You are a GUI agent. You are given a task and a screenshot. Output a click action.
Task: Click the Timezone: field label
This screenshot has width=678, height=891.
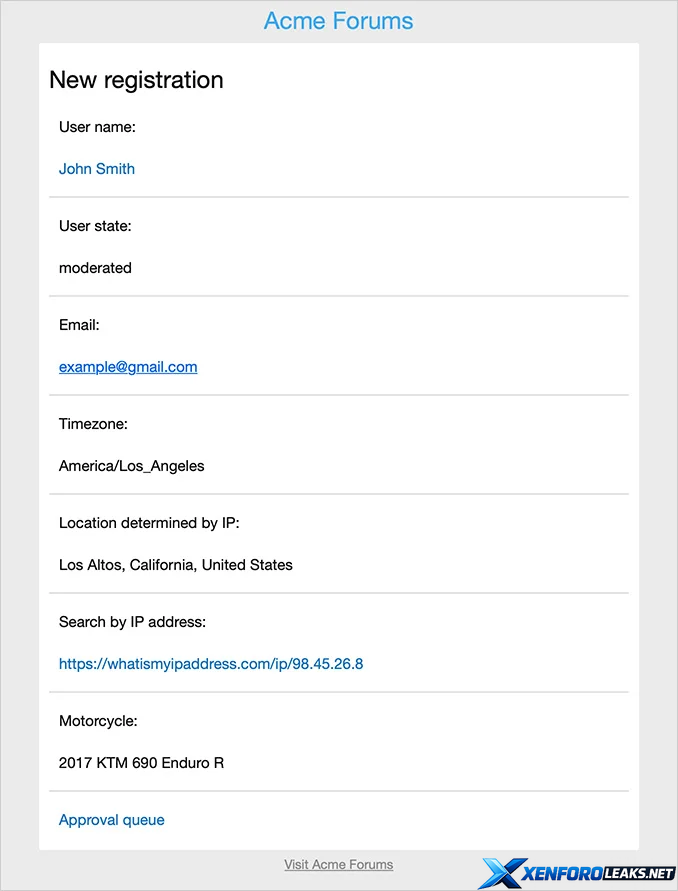[x=93, y=424]
